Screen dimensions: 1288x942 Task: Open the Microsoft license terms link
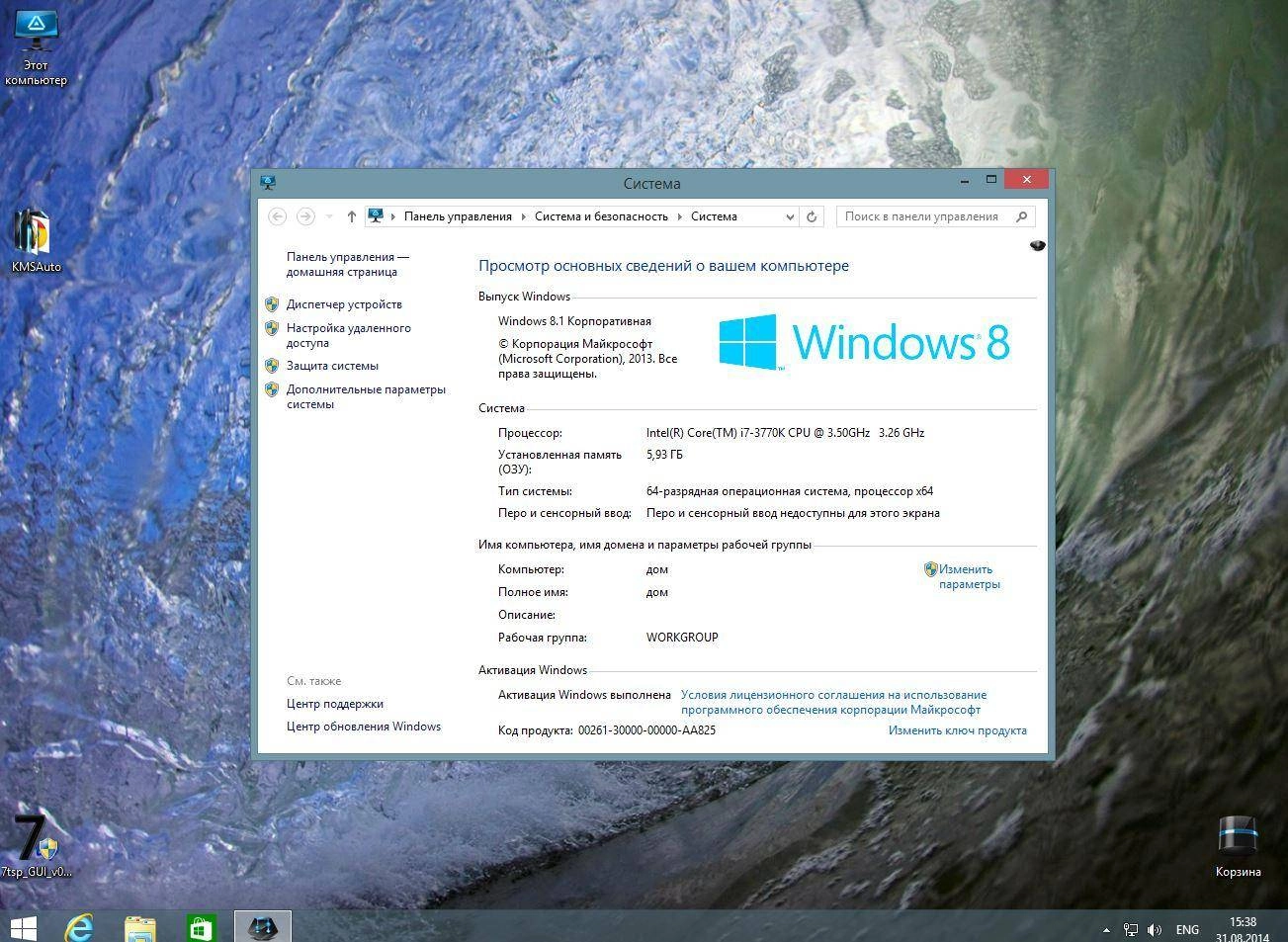click(833, 702)
